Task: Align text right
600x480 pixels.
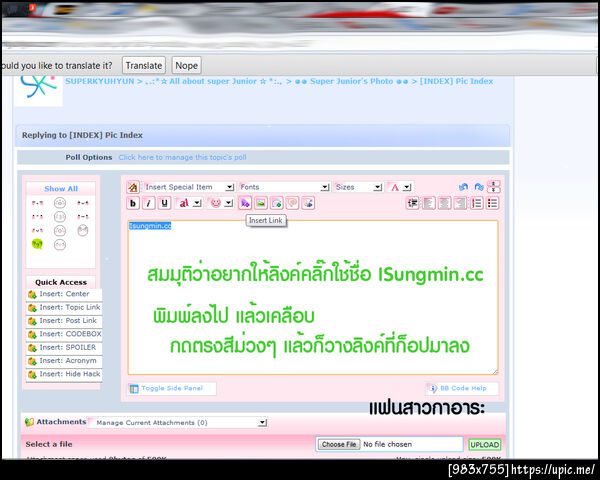Action: 460,203
